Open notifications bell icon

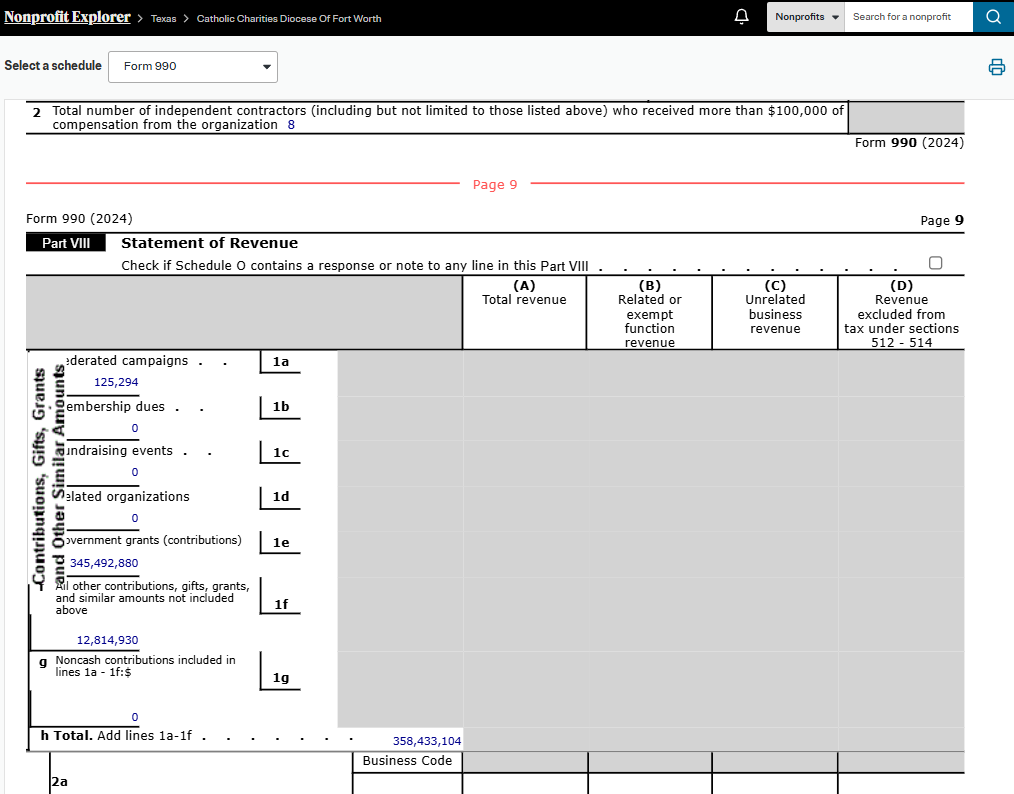[x=742, y=17]
